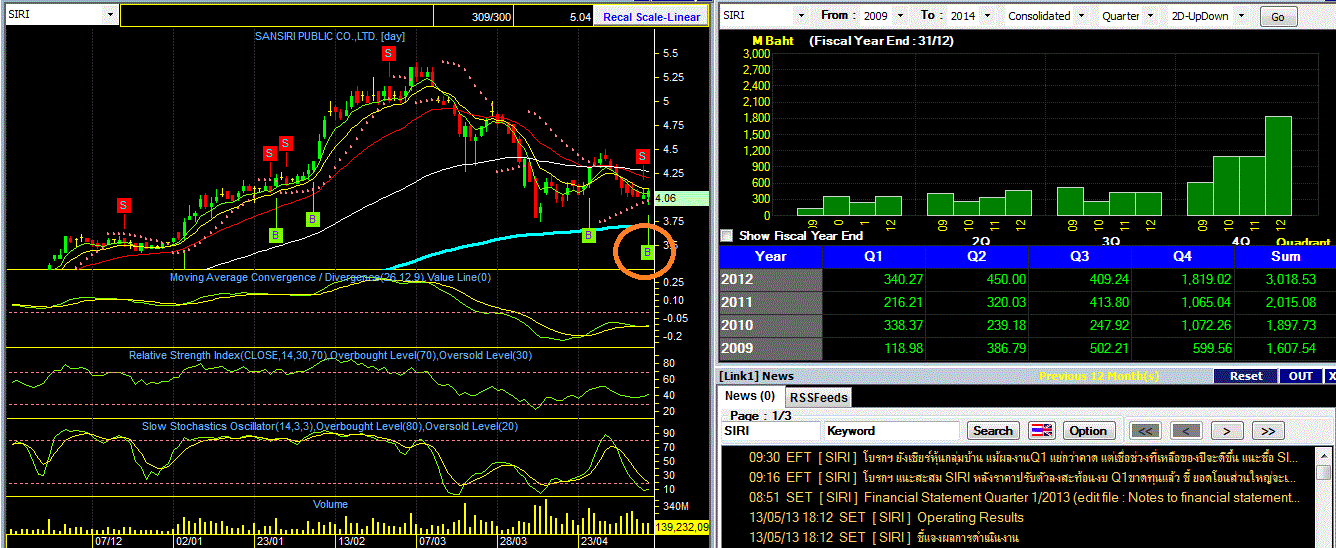This screenshot has width=1336, height=548.
Task: Click the Volume panel title
Action: [330, 504]
